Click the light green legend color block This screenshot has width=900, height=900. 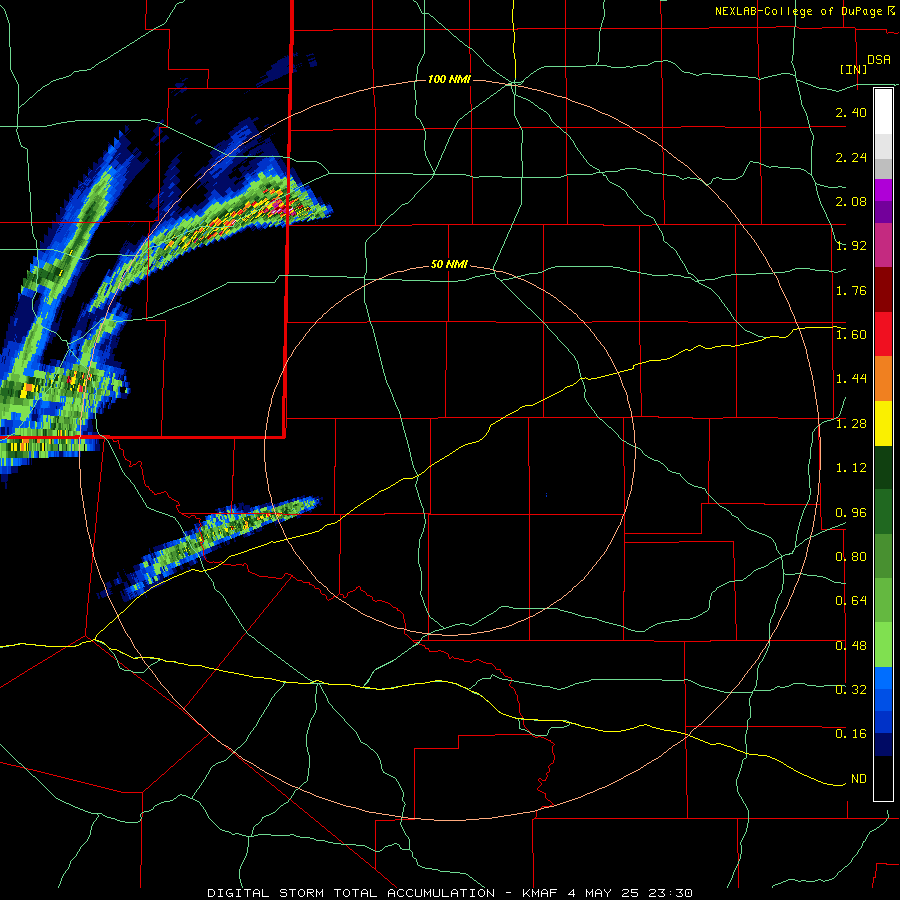click(x=883, y=645)
